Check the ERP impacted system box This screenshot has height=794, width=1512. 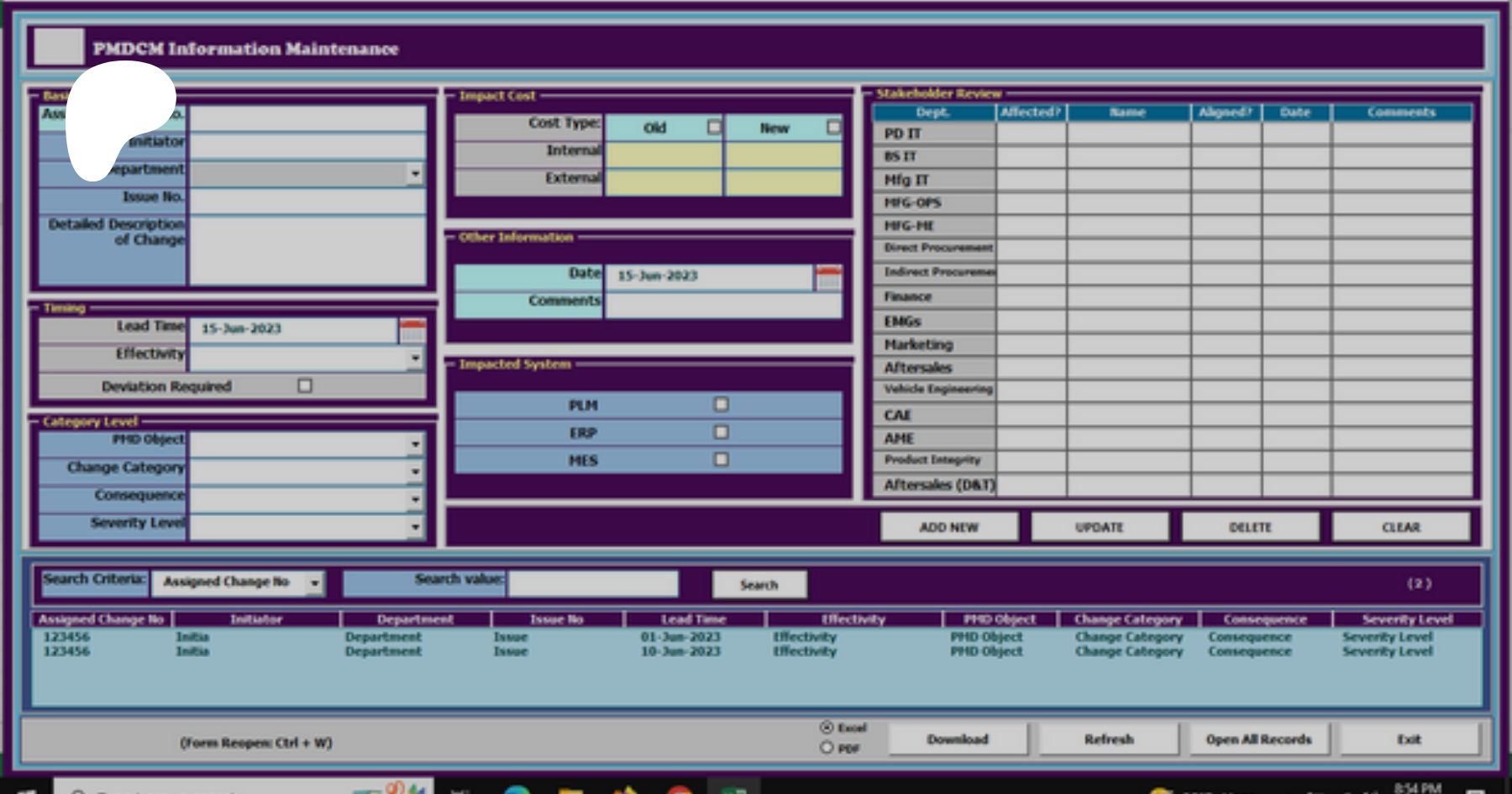pyautogui.click(x=721, y=432)
